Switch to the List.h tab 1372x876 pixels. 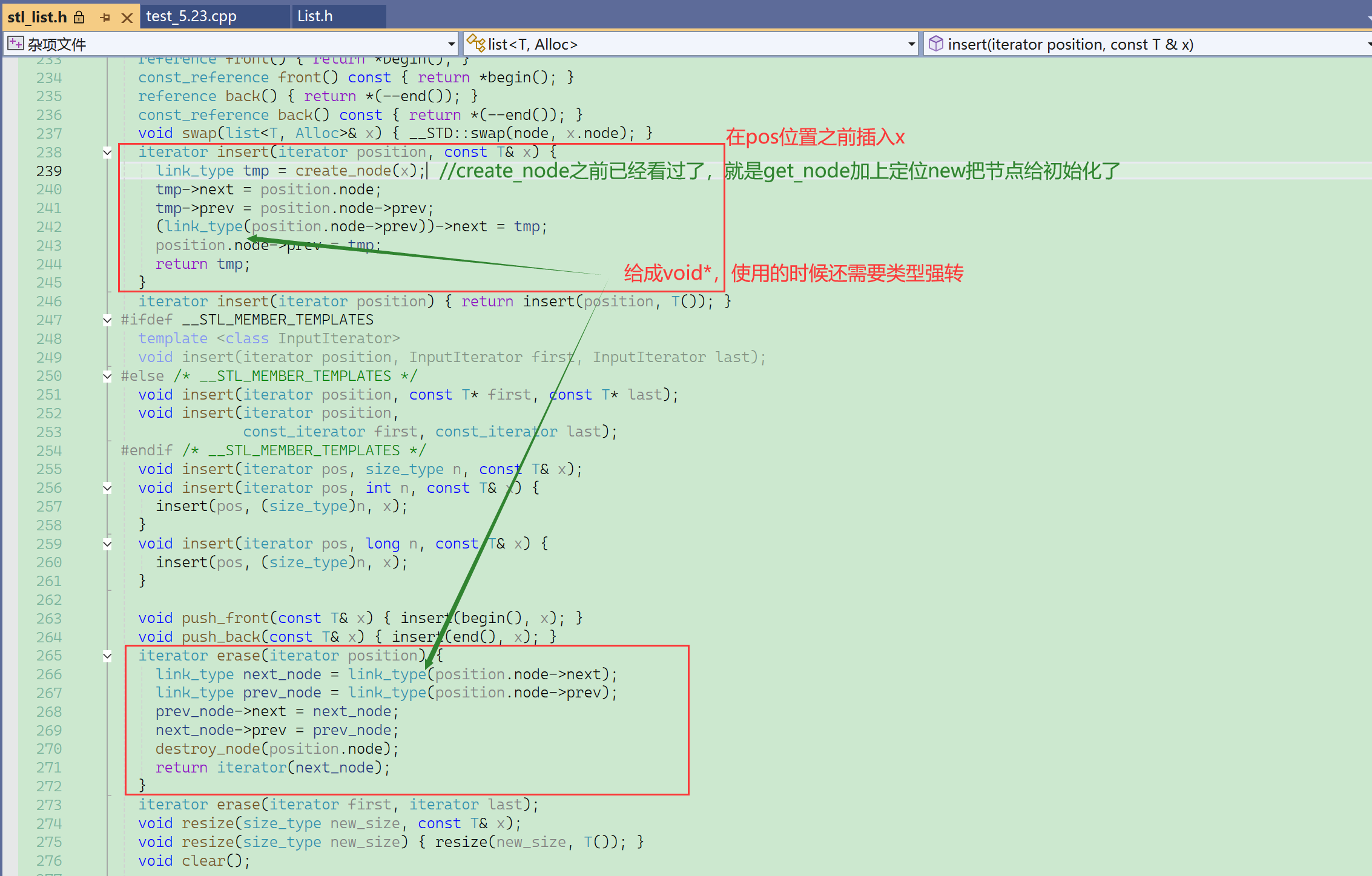(315, 16)
